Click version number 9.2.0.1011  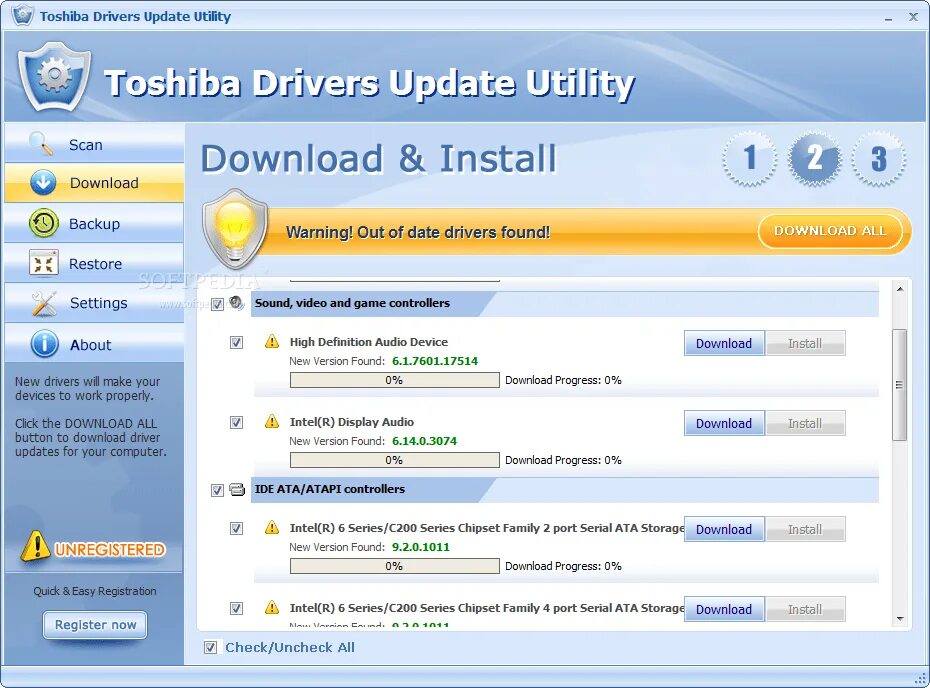point(421,547)
